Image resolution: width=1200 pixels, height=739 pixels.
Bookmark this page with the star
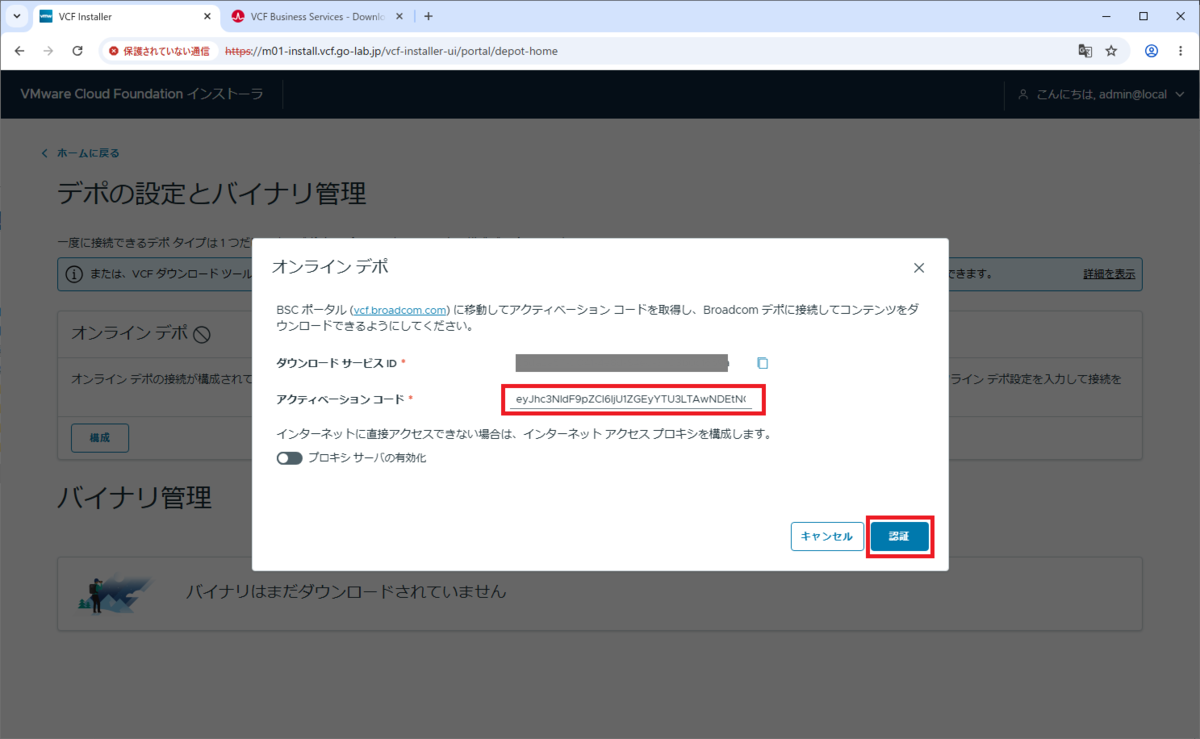point(1111,51)
